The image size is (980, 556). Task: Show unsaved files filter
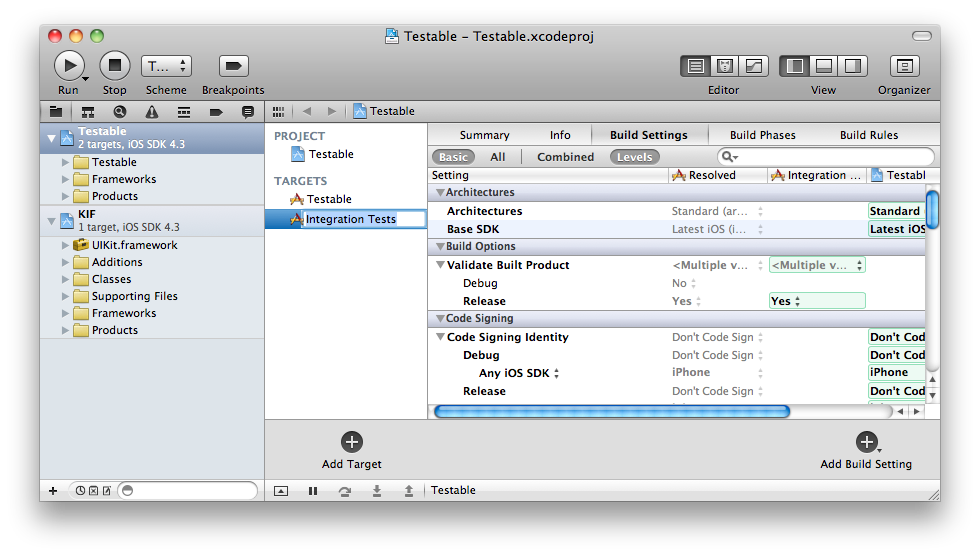tap(107, 490)
